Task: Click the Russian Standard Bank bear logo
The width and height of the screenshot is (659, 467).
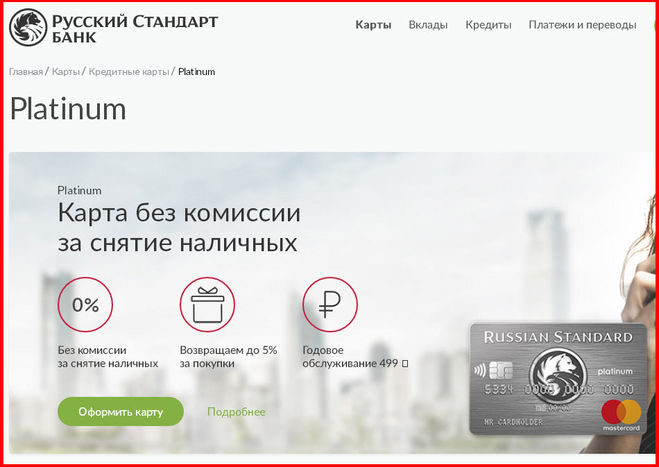Action: click(28, 27)
